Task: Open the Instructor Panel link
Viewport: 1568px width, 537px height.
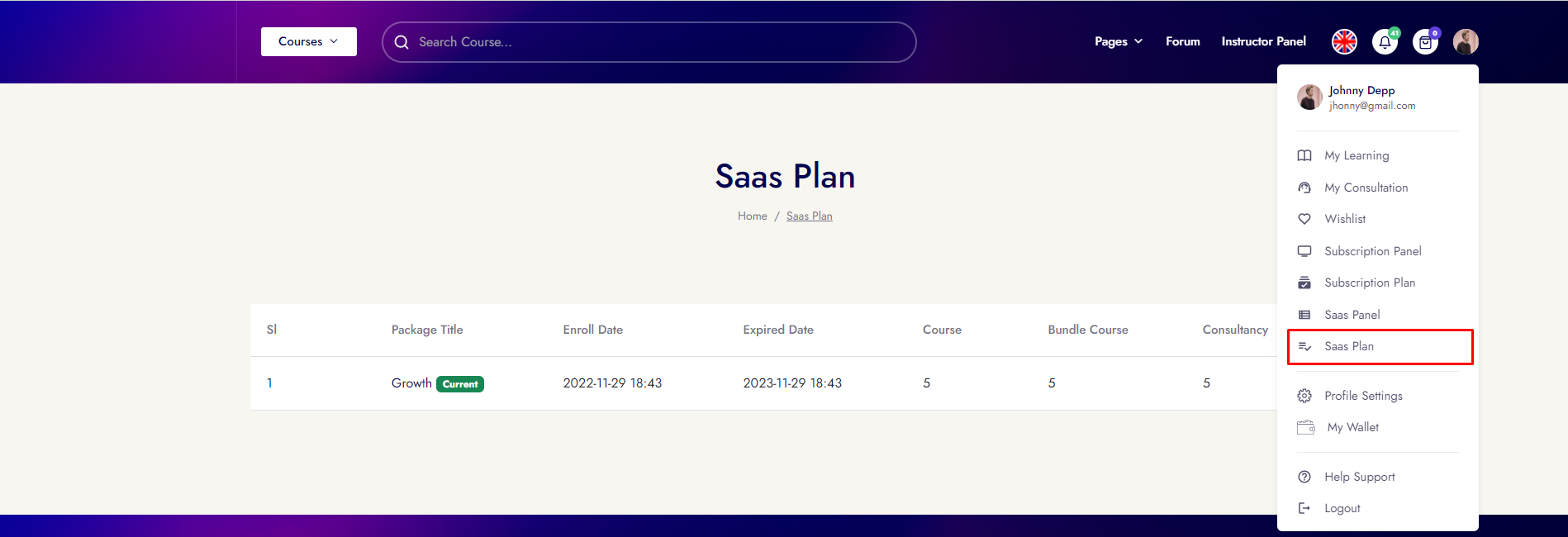Action: [x=1263, y=41]
